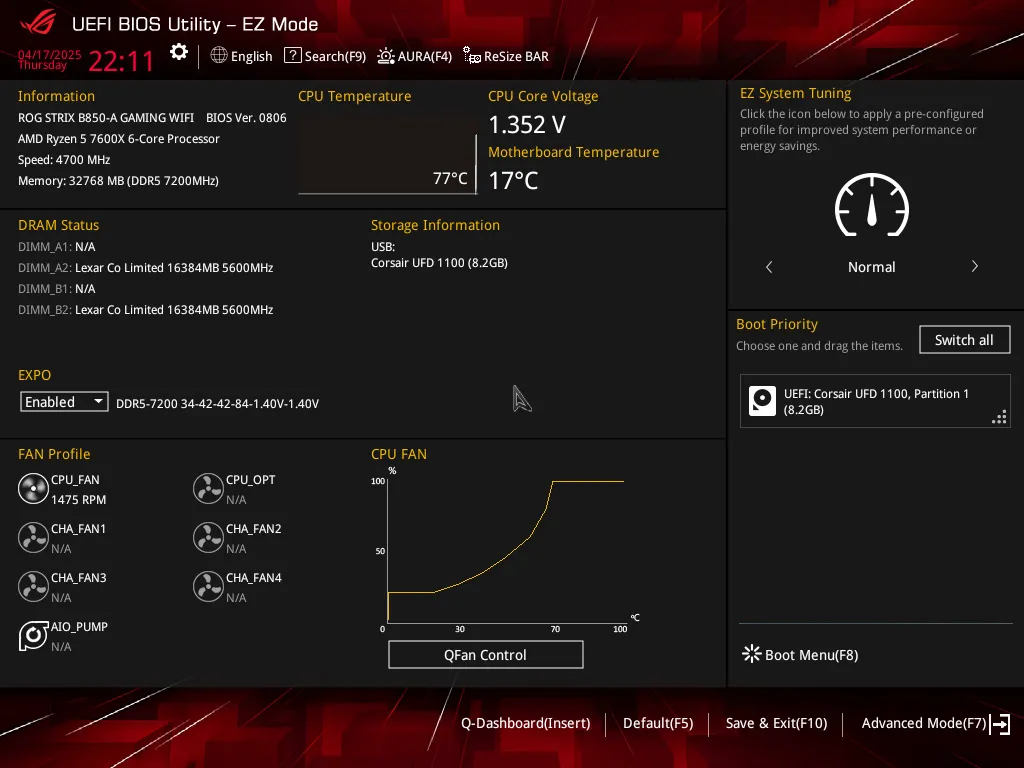Click the DIMM_B1 N/A entry
1024x768 pixels.
pos(57,289)
